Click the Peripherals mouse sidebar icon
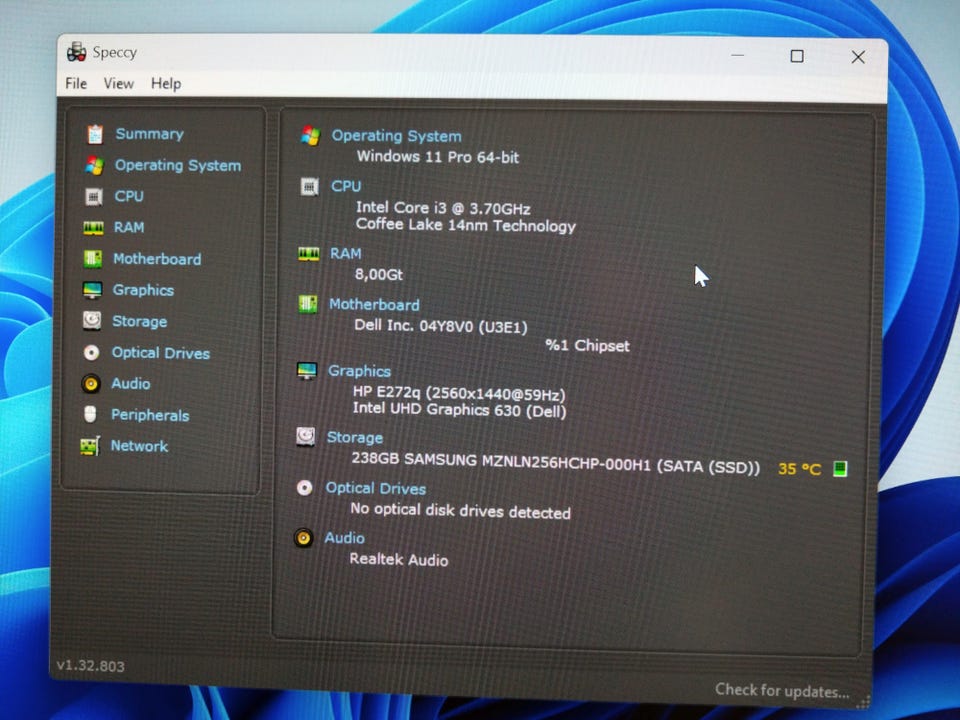960x720 pixels. pos(90,414)
